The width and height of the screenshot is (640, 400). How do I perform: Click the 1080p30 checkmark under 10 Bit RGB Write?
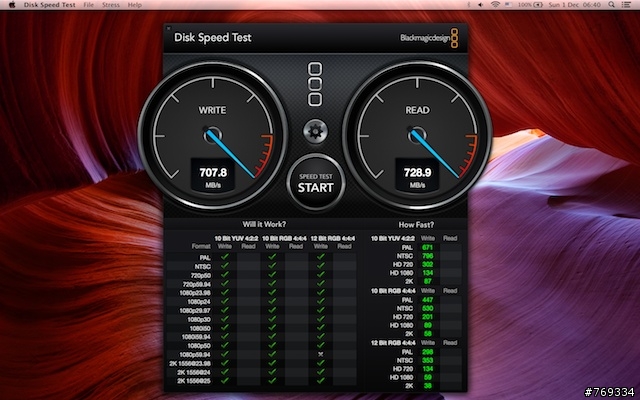(272, 319)
